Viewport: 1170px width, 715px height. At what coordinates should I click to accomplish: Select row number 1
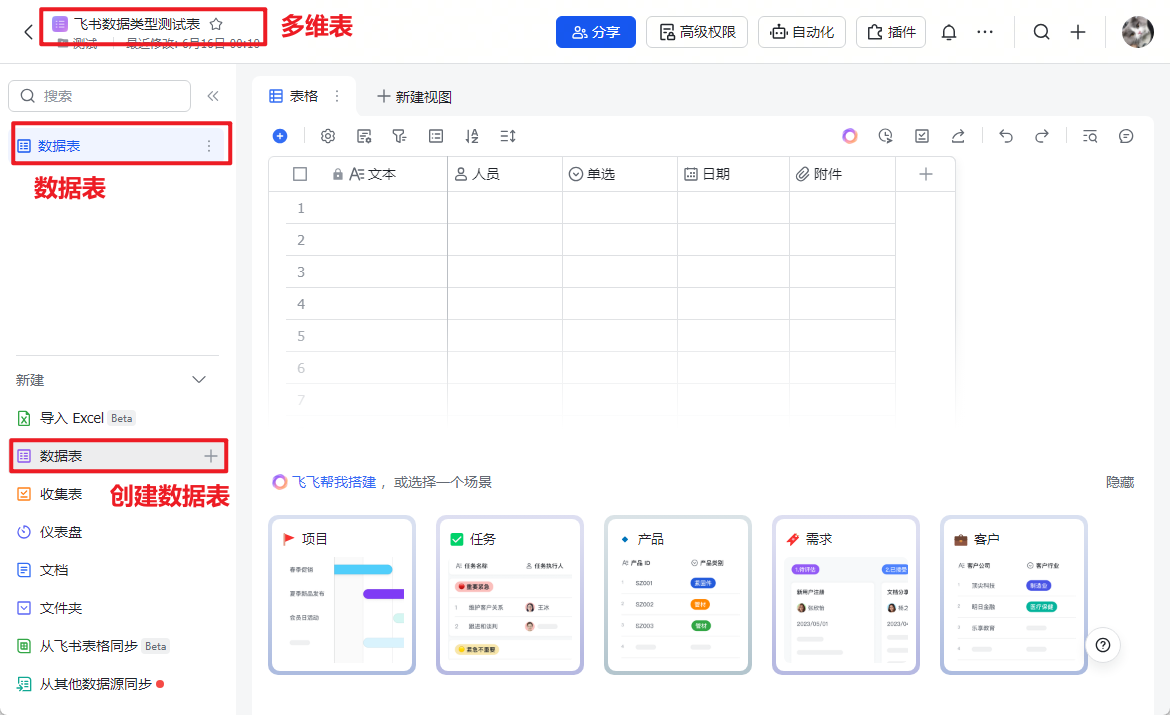point(301,208)
